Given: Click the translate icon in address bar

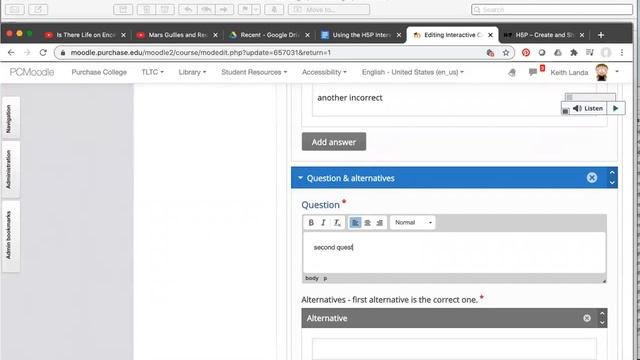Looking at the screenshot, I should [x=490, y=53].
